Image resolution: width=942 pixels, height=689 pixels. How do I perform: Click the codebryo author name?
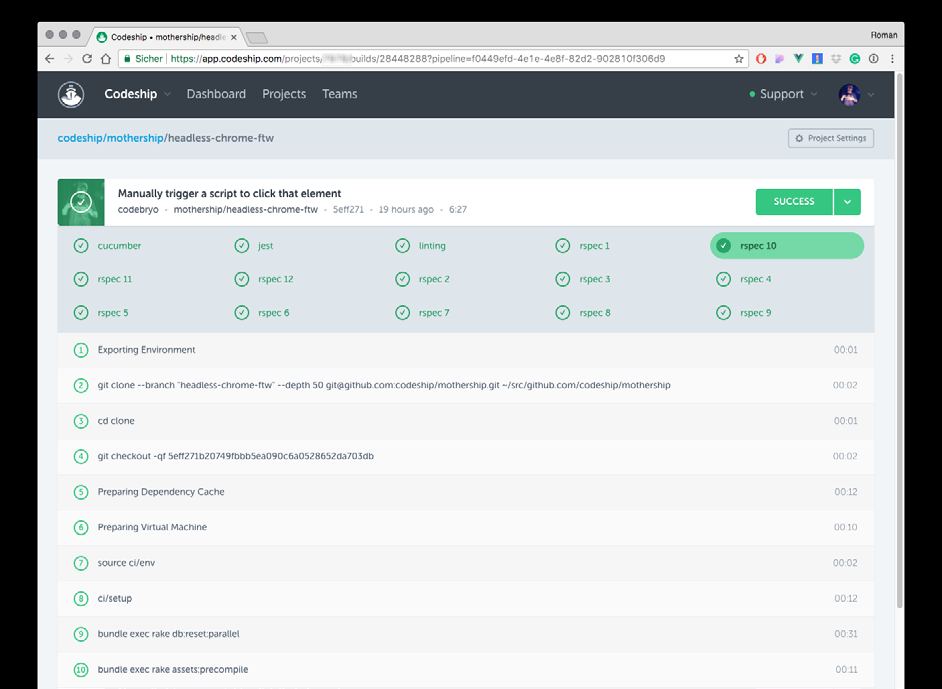tap(138, 210)
